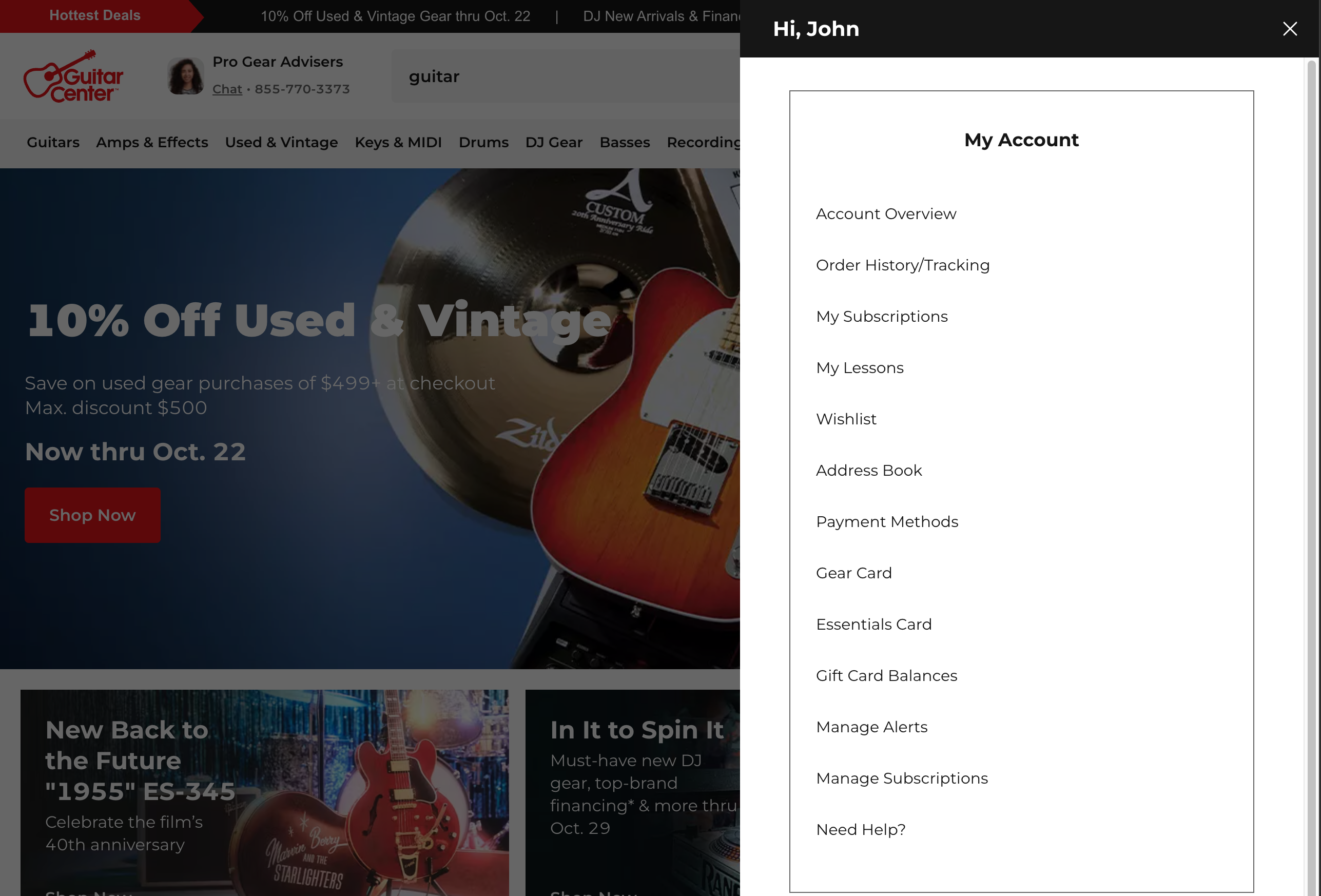Start a Chat with a Pro Gear Adviser
1321x896 pixels.
pos(227,89)
